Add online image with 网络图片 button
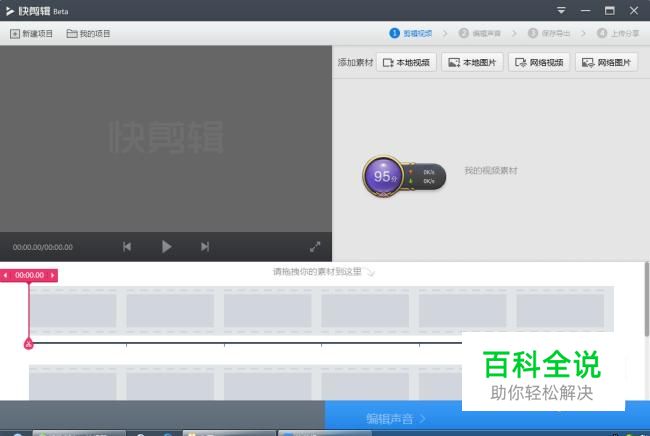 coord(606,63)
